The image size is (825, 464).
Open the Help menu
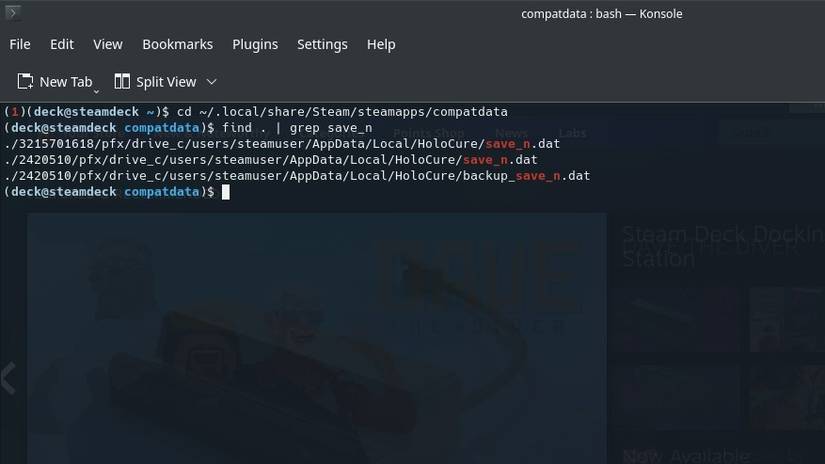point(381,45)
